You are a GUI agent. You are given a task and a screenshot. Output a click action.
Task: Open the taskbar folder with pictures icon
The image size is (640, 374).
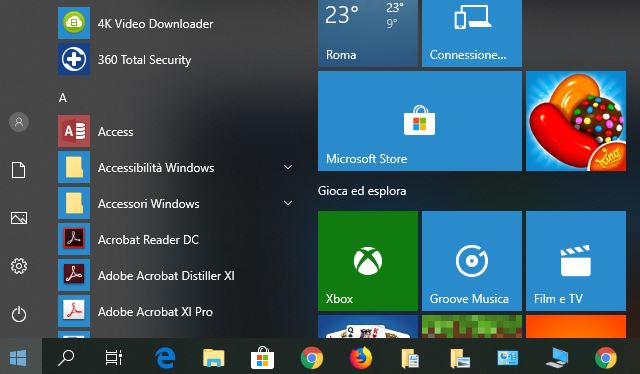pos(460,358)
